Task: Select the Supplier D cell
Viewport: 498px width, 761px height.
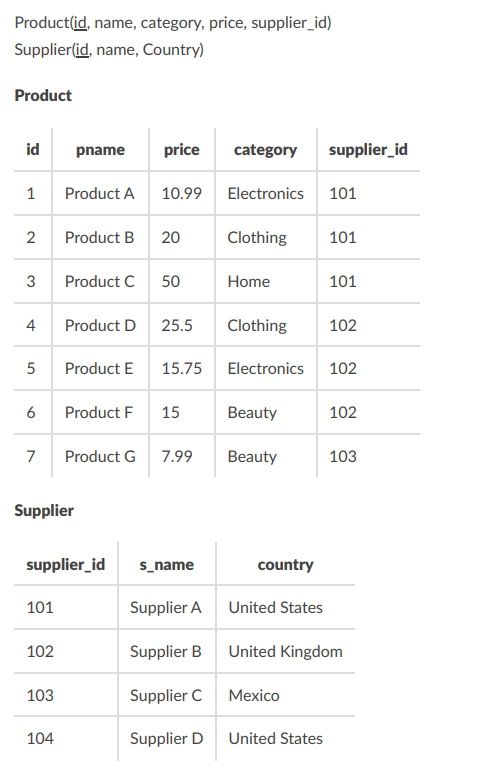Action: pos(166,738)
